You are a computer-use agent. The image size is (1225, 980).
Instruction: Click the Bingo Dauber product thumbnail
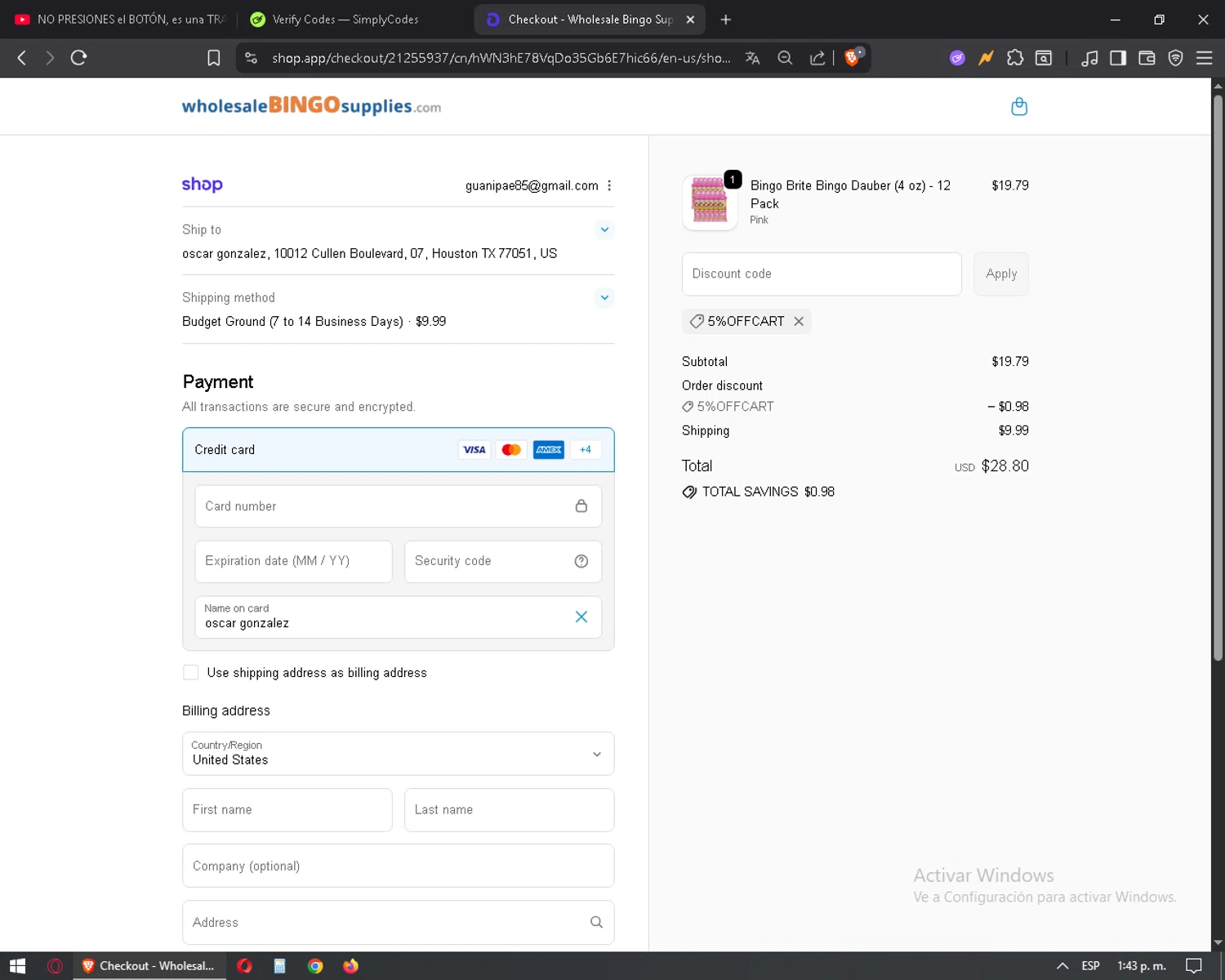click(x=709, y=202)
